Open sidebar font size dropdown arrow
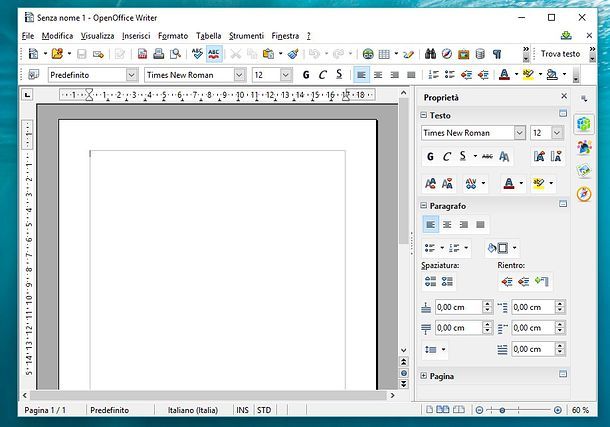Viewport: 610px width, 427px height. pos(557,133)
